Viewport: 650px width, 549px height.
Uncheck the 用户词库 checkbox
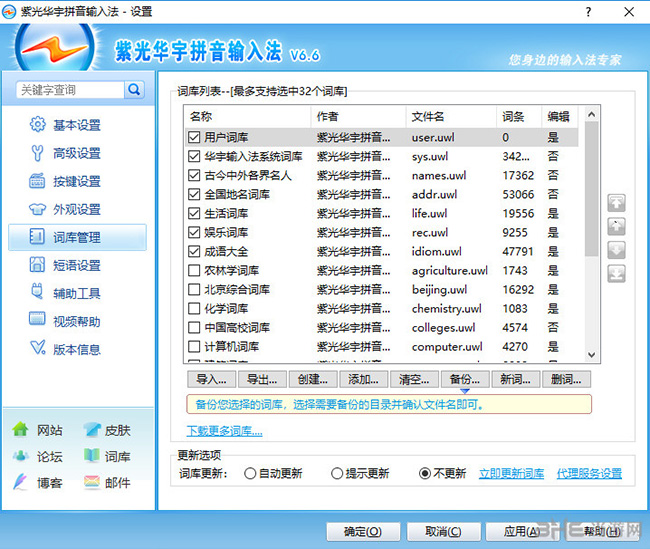click(194, 137)
